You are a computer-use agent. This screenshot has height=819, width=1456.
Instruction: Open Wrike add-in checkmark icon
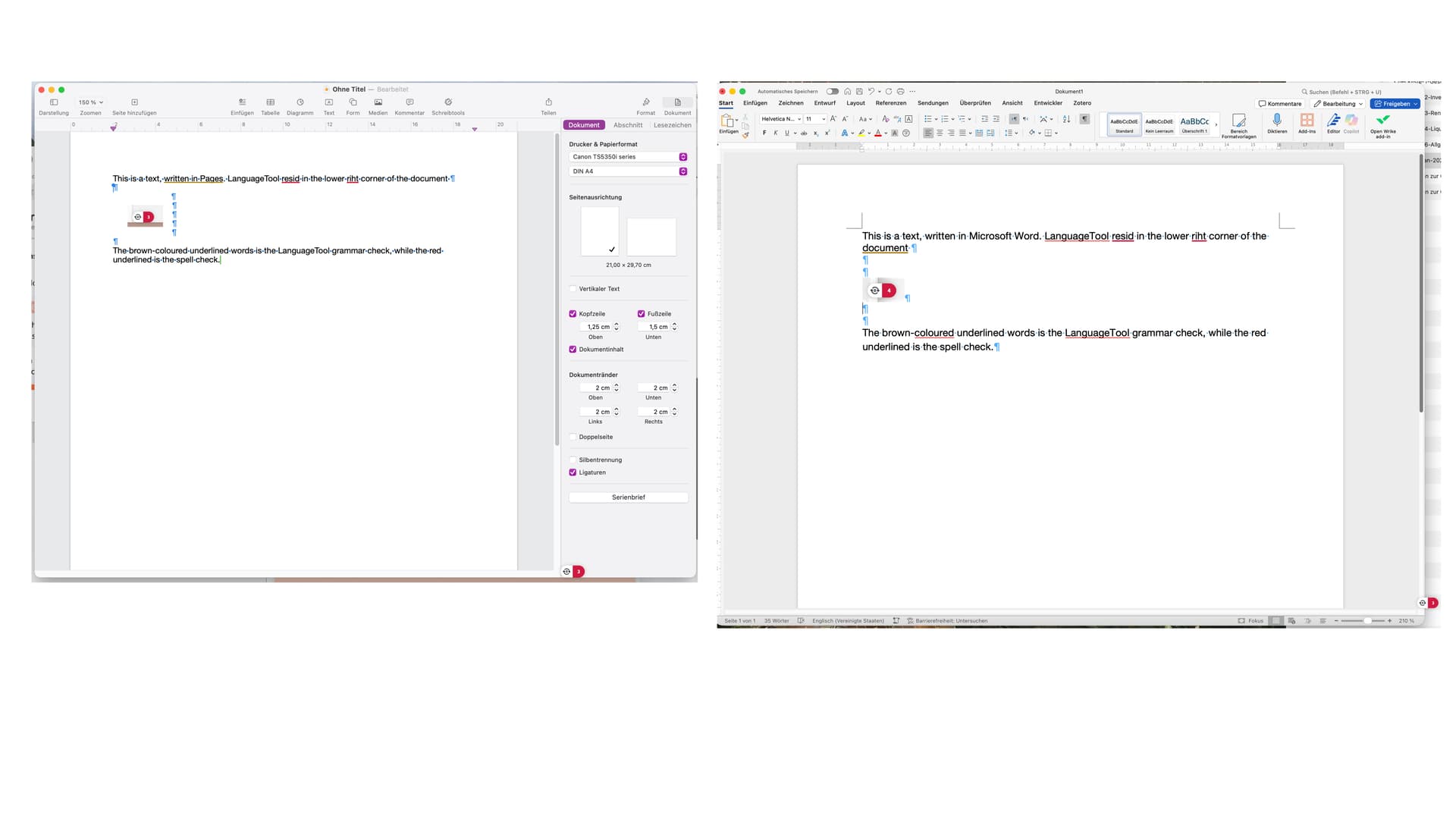(x=1382, y=120)
